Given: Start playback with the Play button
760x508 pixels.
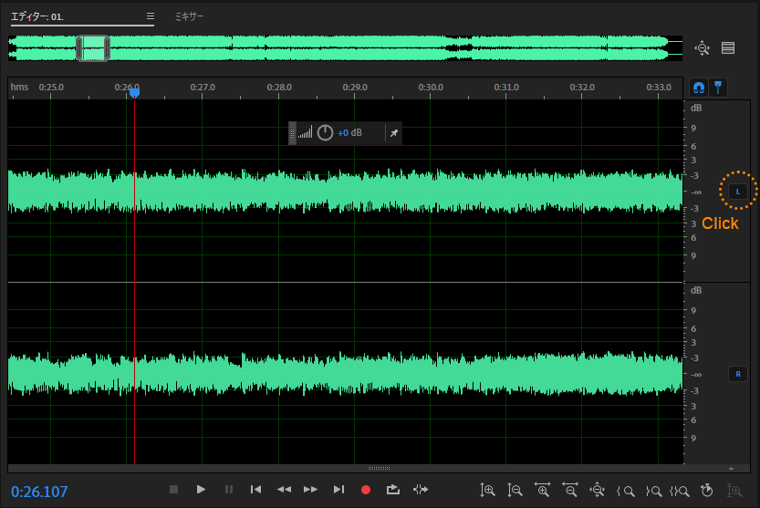Looking at the screenshot, I should pos(201,490).
